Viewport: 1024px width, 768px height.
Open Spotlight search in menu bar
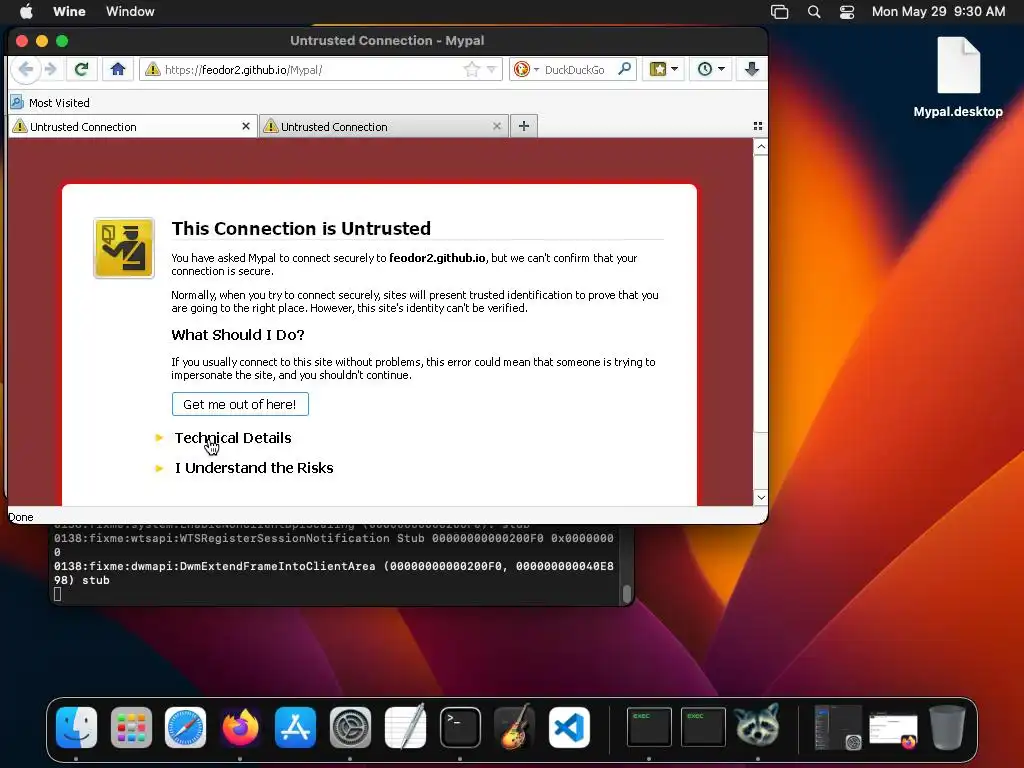tap(814, 12)
